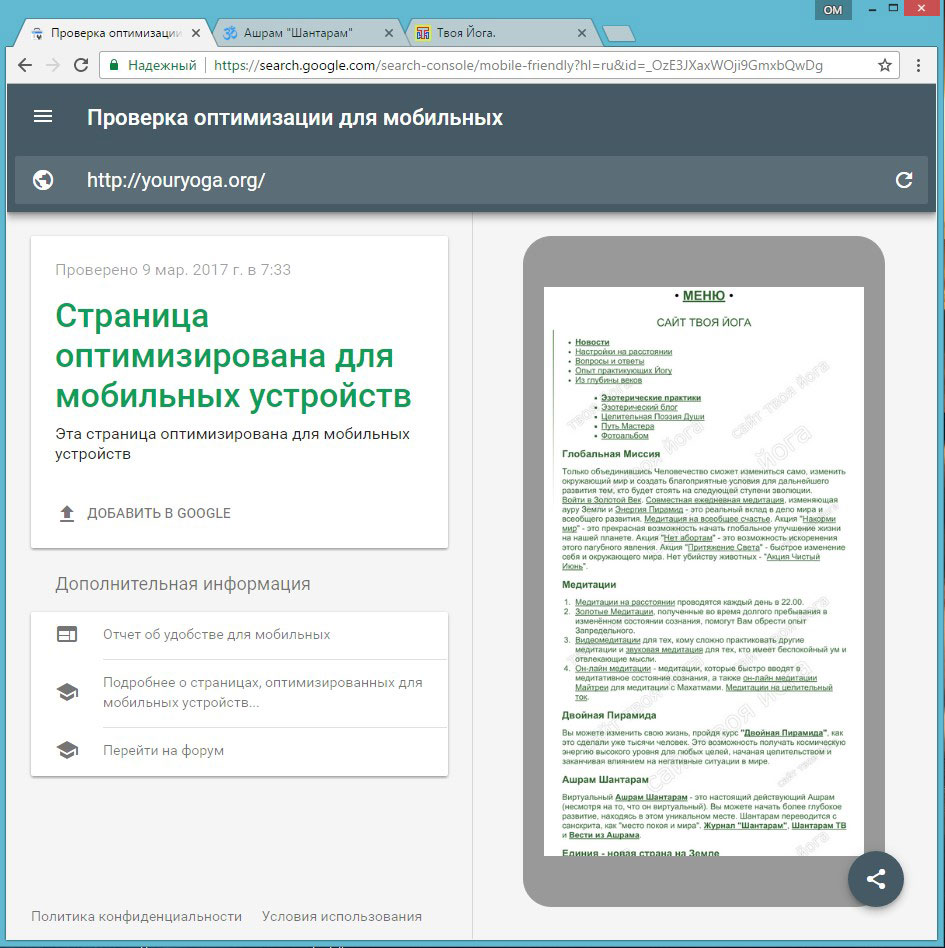Viewport: 945px width, 948px height.
Task: Click Эзотерические практики link
Action: 651,398
